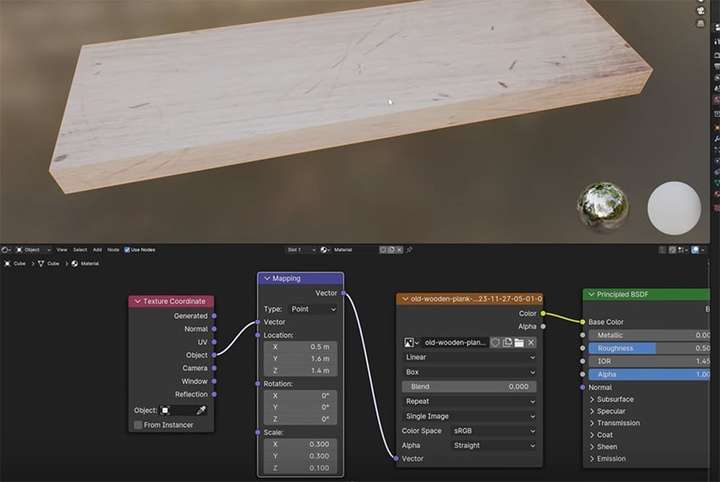Expand the Subsurface section

pyautogui.click(x=612, y=399)
